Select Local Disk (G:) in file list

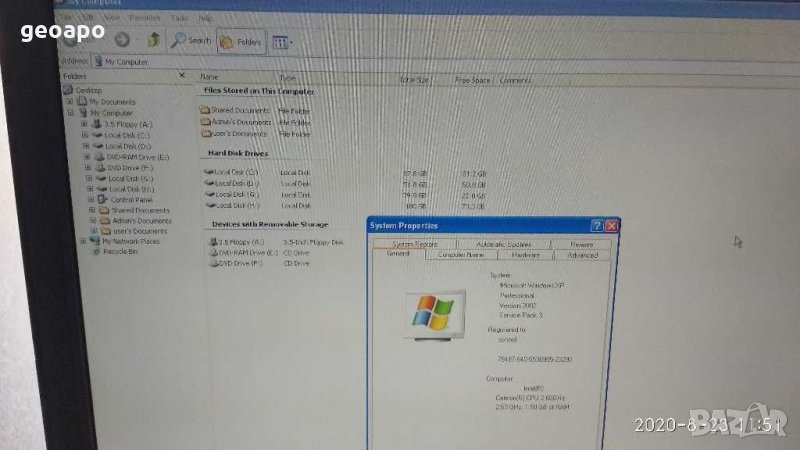(x=232, y=194)
